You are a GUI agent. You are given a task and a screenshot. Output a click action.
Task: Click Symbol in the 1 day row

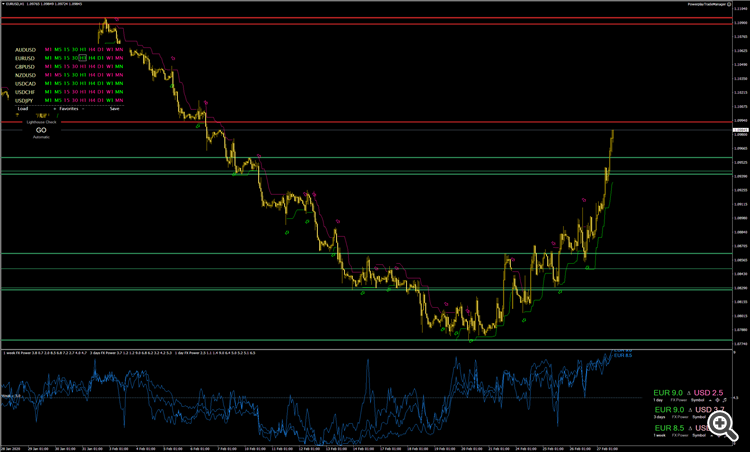point(697,400)
